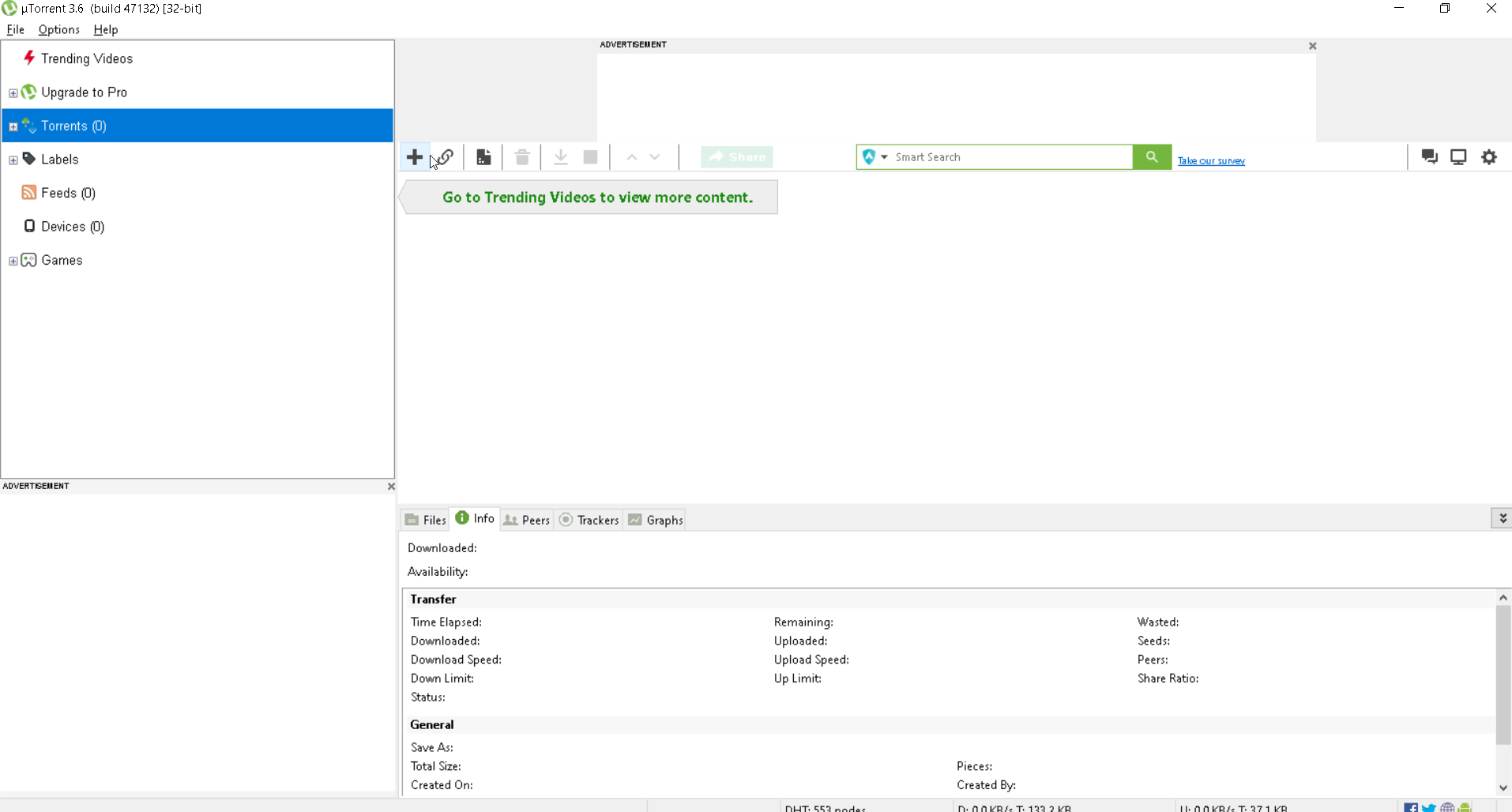The height and width of the screenshot is (812, 1512).
Task: Click the Add Torrent plus icon
Action: click(x=414, y=157)
